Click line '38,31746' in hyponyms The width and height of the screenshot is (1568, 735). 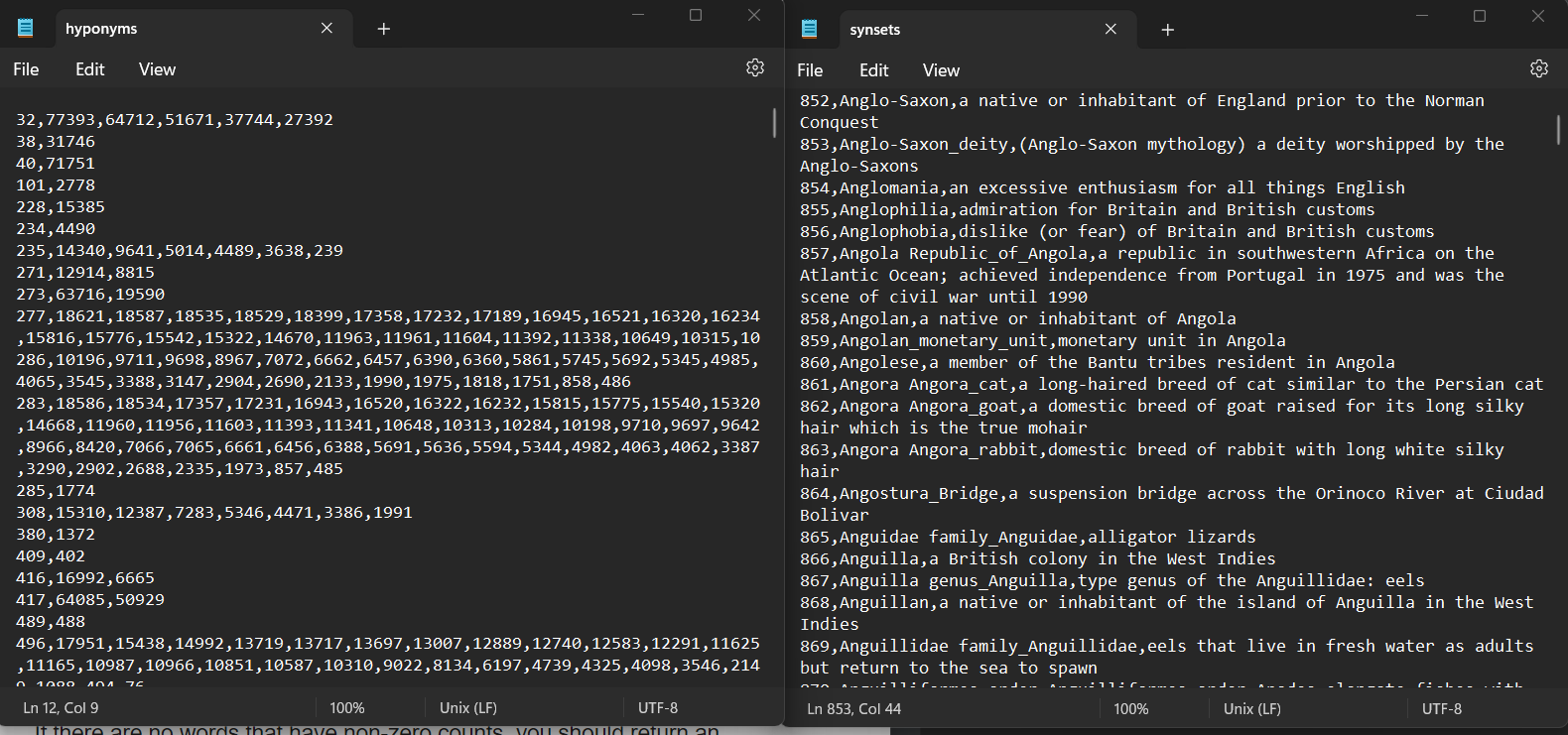click(x=56, y=142)
